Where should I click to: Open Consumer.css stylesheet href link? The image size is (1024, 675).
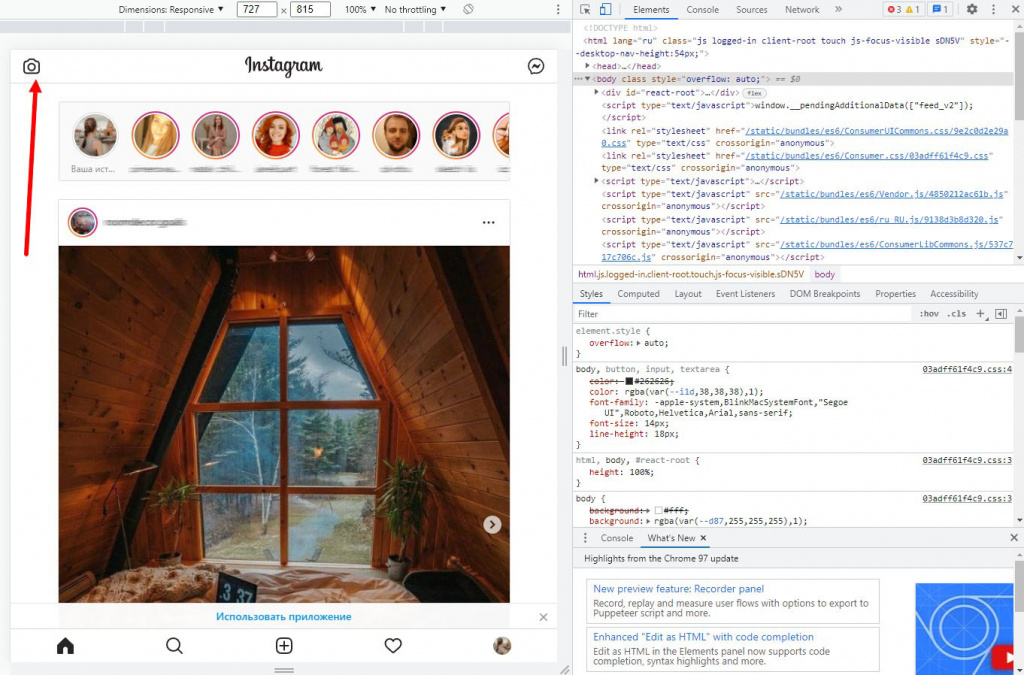868,156
